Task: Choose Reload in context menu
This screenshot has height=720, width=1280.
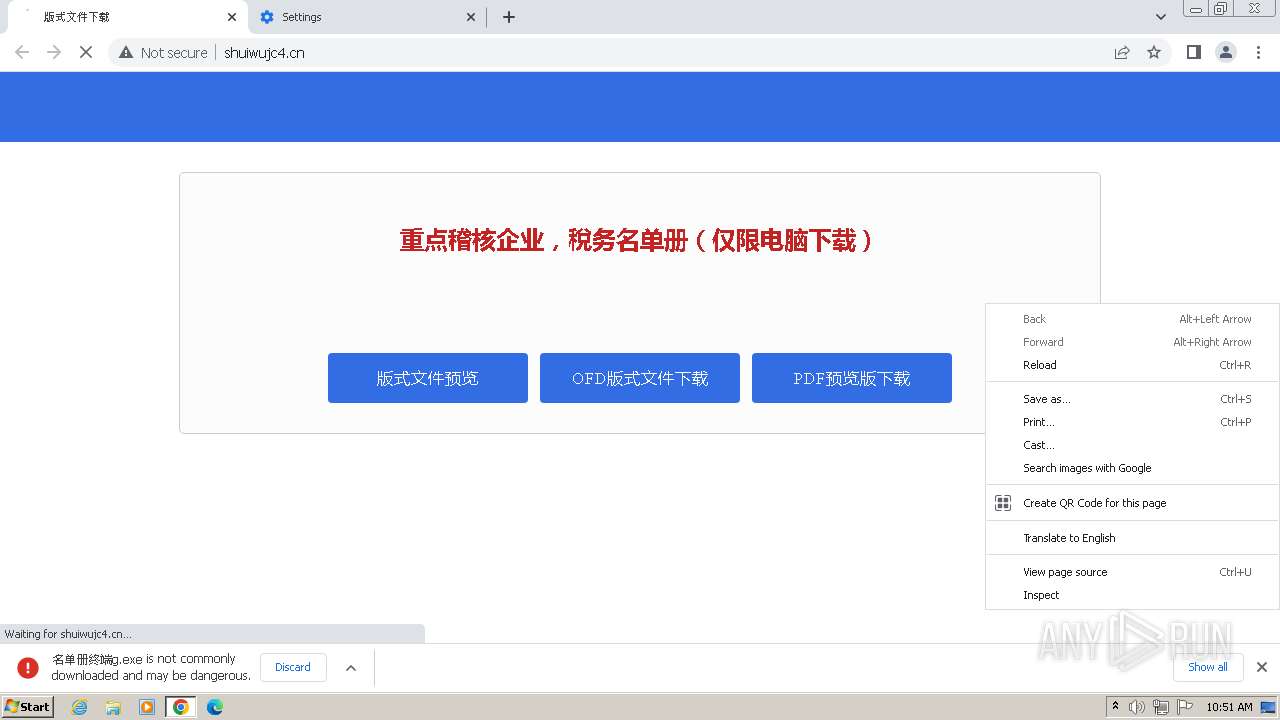Action: click(1132, 365)
